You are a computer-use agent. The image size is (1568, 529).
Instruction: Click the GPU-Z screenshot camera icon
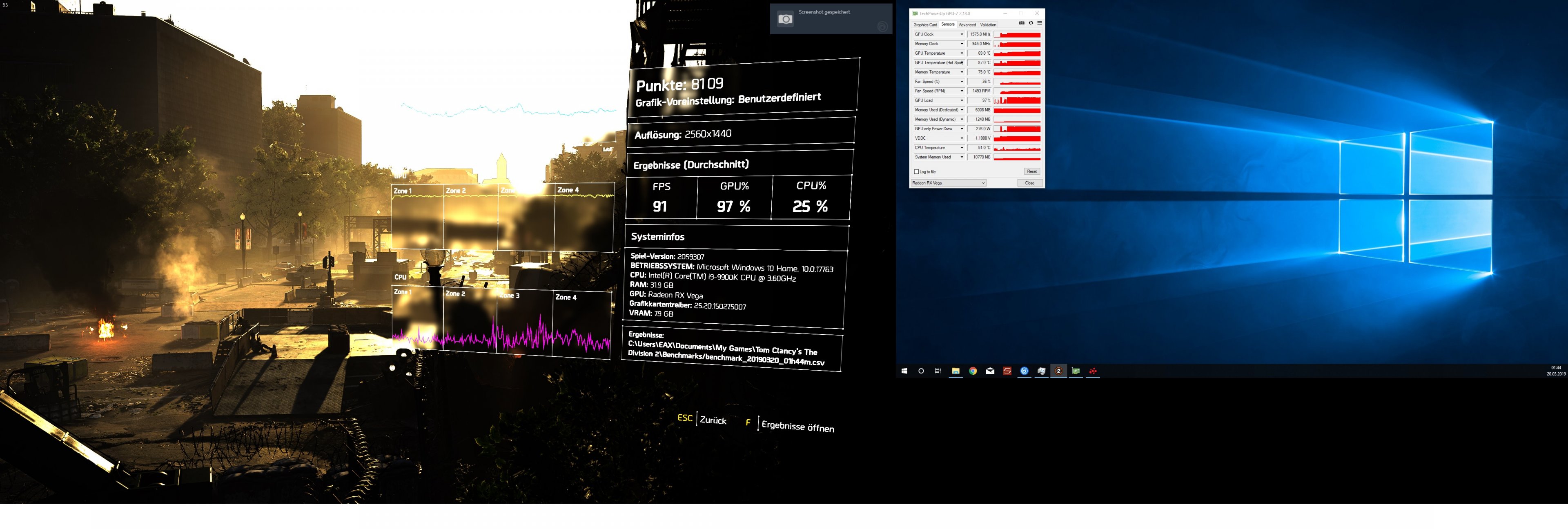pyautogui.click(x=1021, y=23)
